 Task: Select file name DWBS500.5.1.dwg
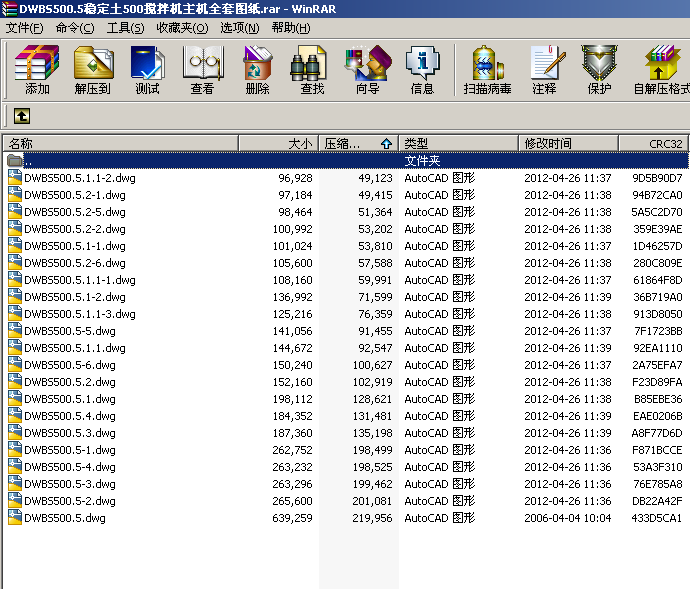pyautogui.click(x=70, y=399)
